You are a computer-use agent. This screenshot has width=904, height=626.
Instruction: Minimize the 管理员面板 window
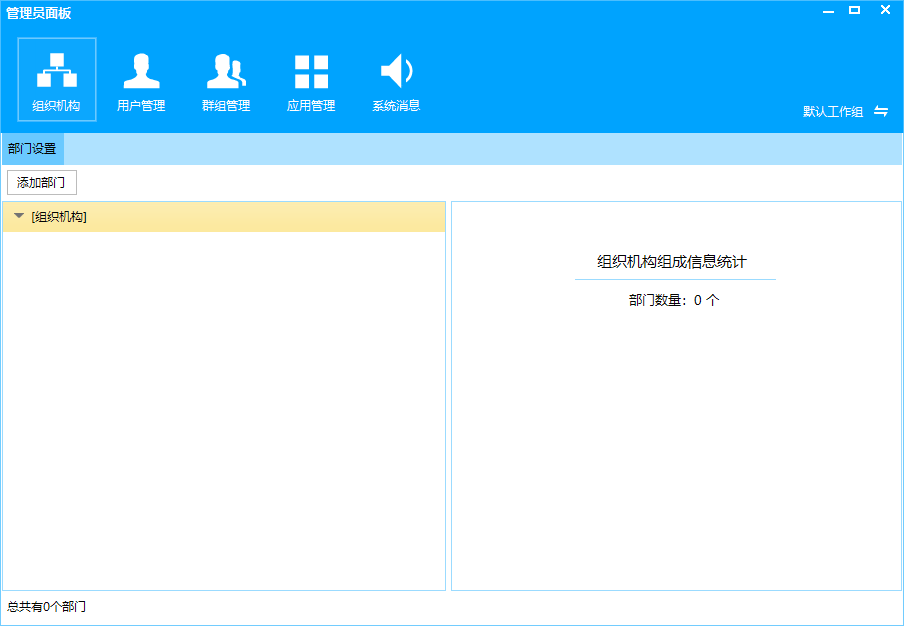coord(828,11)
